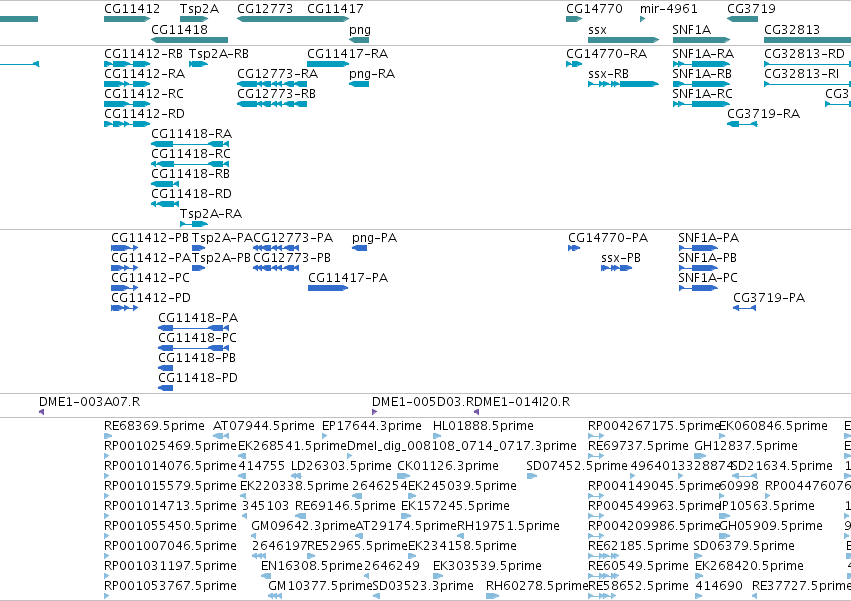Click the CG14770 gene label

click(x=594, y=9)
